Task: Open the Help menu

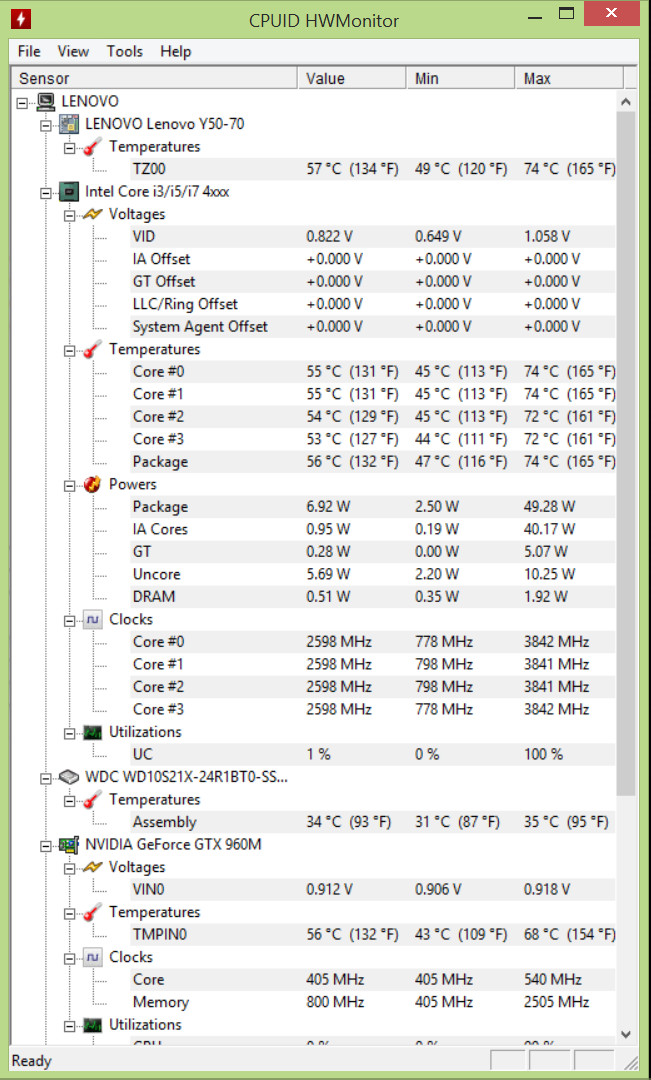Action: pos(176,51)
